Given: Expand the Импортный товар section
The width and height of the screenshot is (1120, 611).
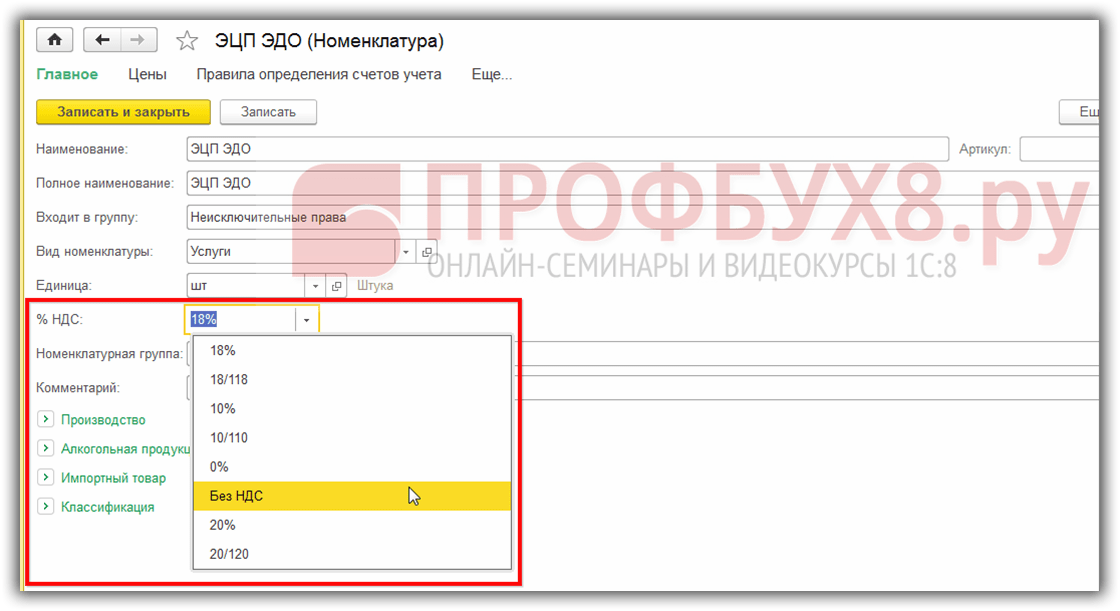Looking at the screenshot, I should click(45, 478).
